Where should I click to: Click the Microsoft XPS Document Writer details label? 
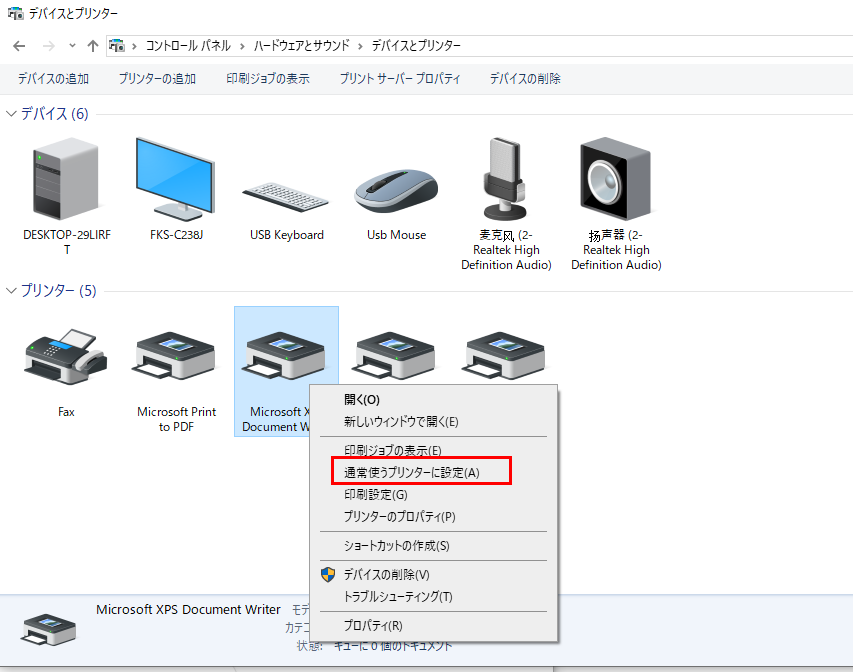click(188, 609)
